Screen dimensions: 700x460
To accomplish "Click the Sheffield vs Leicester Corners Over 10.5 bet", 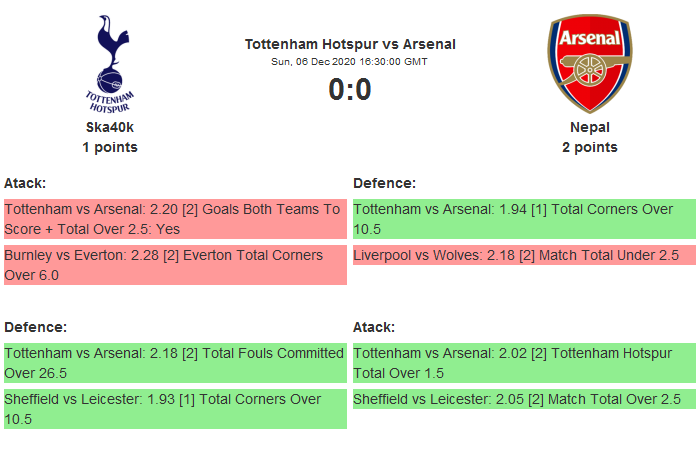I will point(175,409).
